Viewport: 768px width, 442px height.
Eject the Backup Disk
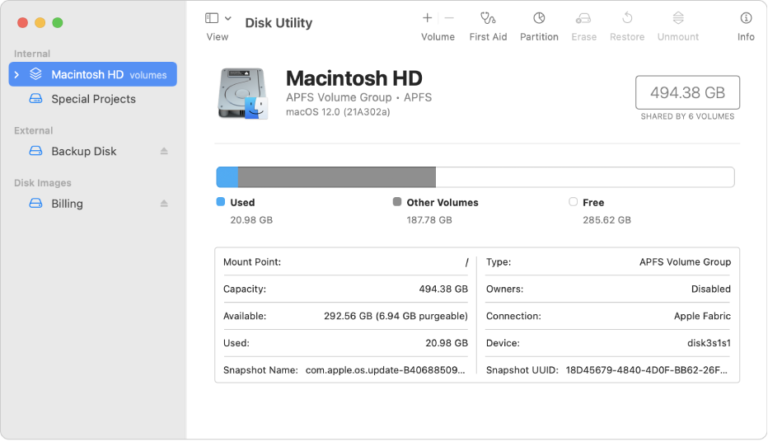[x=164, y=151]
